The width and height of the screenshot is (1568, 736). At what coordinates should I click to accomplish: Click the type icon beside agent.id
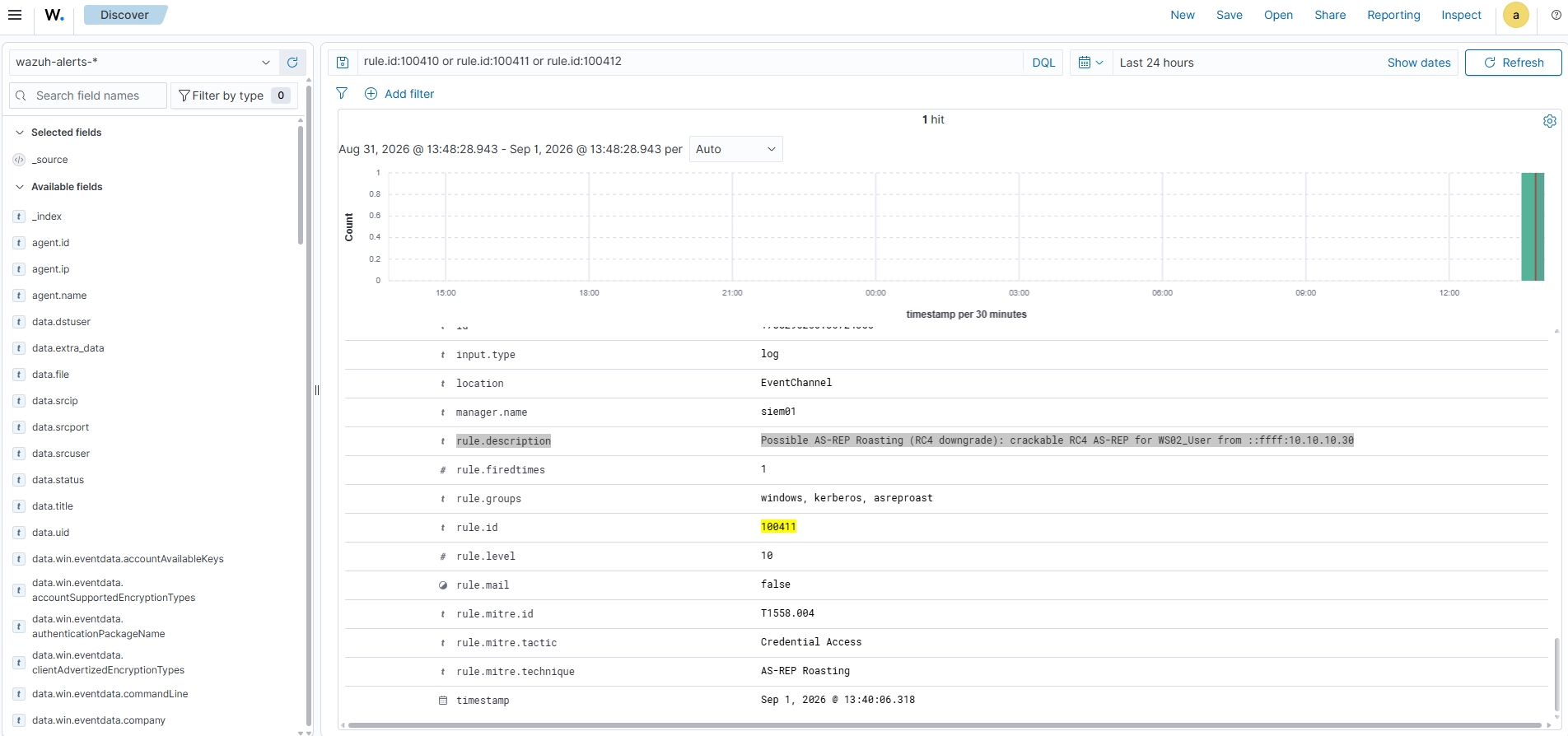tap(19, 243)
